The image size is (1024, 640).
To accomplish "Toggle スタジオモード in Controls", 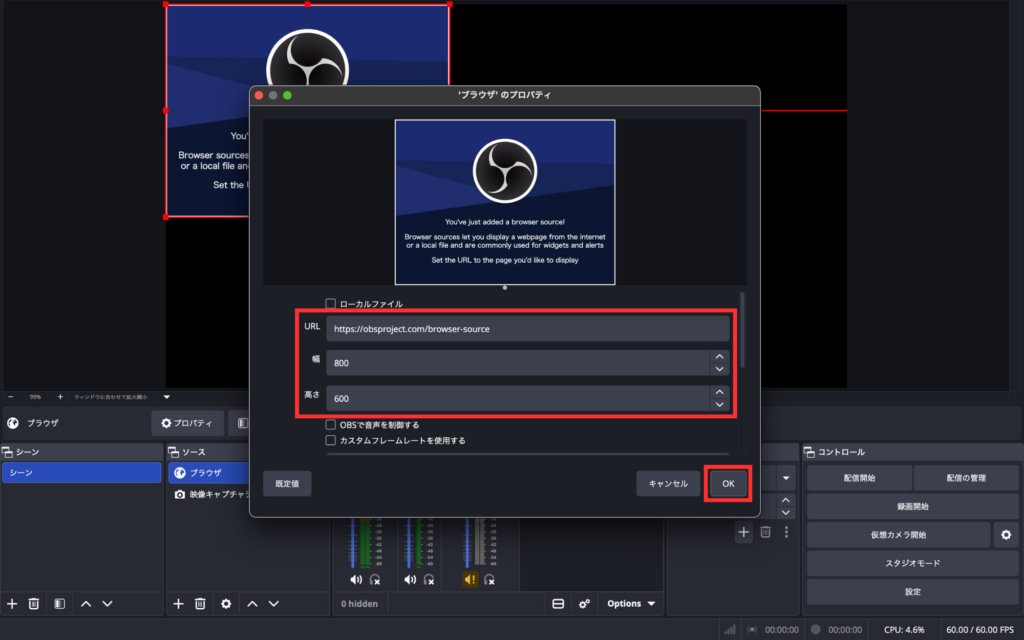I will click(912, 563).
